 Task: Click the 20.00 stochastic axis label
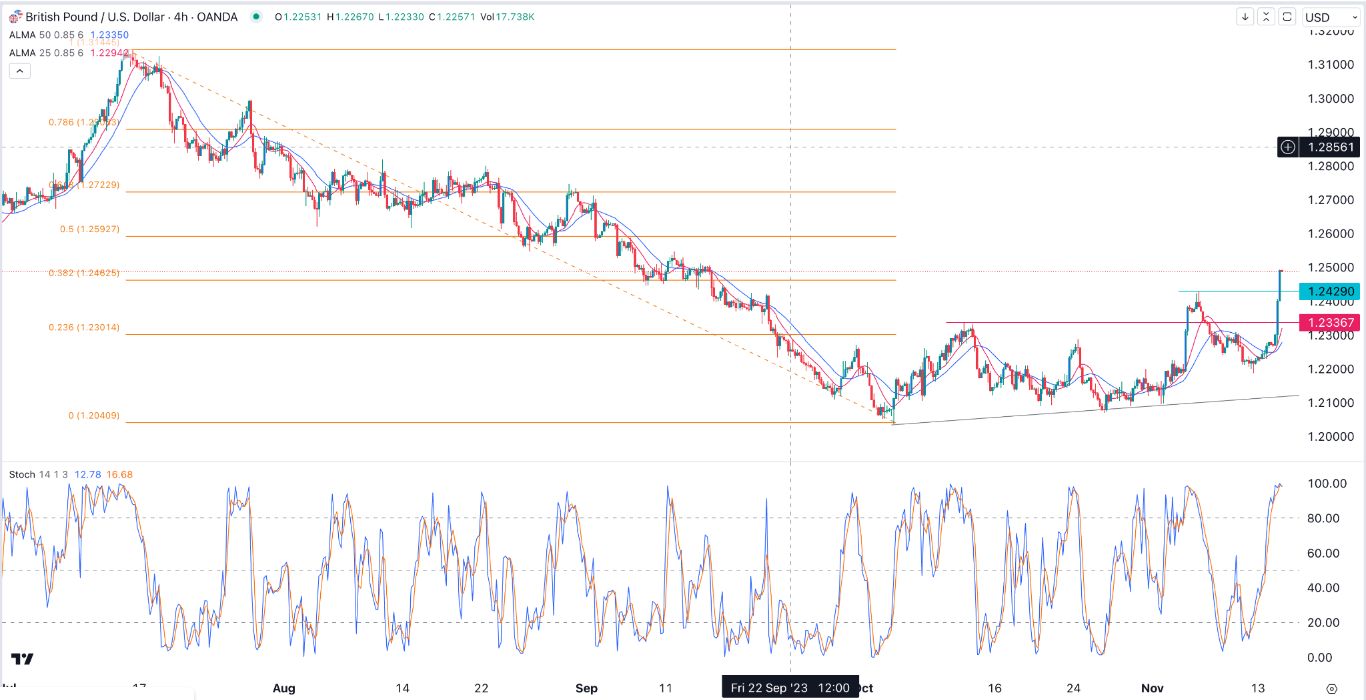1325,622
